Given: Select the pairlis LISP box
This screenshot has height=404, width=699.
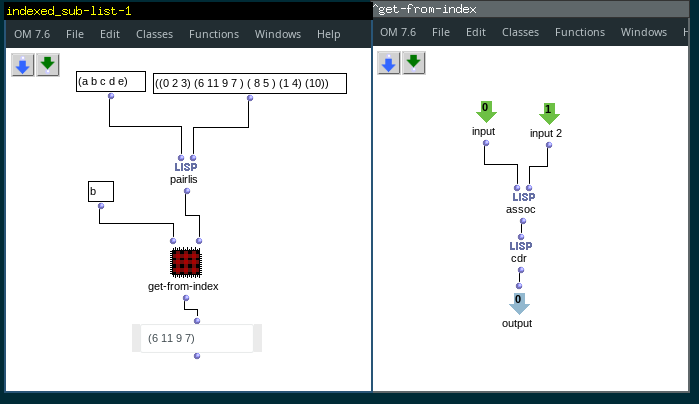Looking at the screenshot, I should pyautogui.click(x=185, y=173).
